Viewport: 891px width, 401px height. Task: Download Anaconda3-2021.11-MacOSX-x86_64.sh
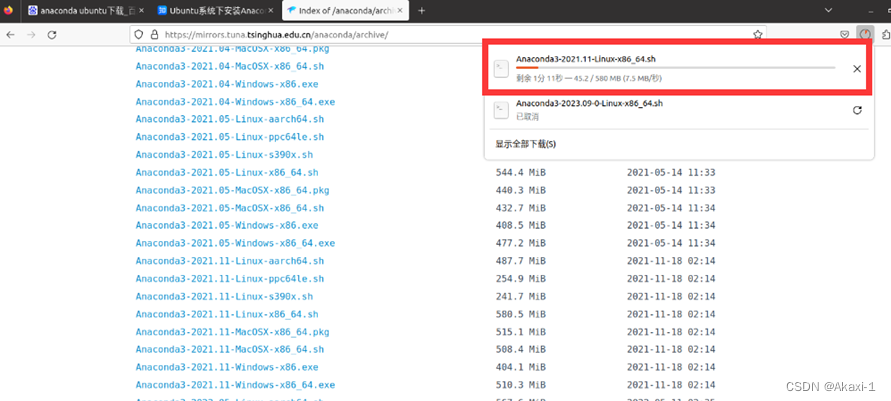click(x=230, y=349)
